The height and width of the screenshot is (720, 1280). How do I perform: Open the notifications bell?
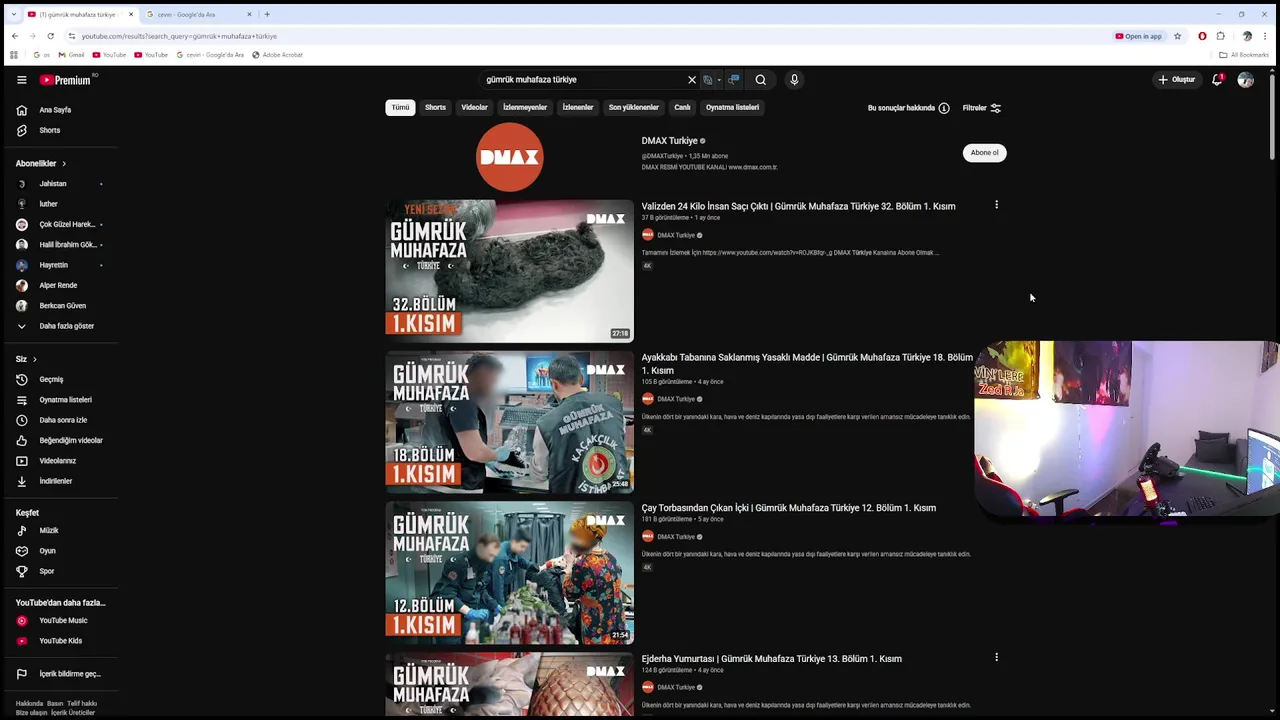1217,80
